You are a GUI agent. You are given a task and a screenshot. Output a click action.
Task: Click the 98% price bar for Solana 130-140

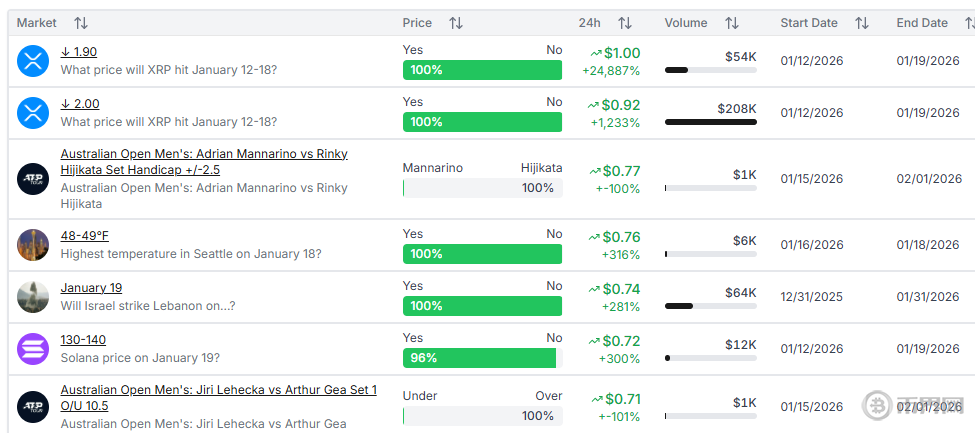(x=480, y=358)
